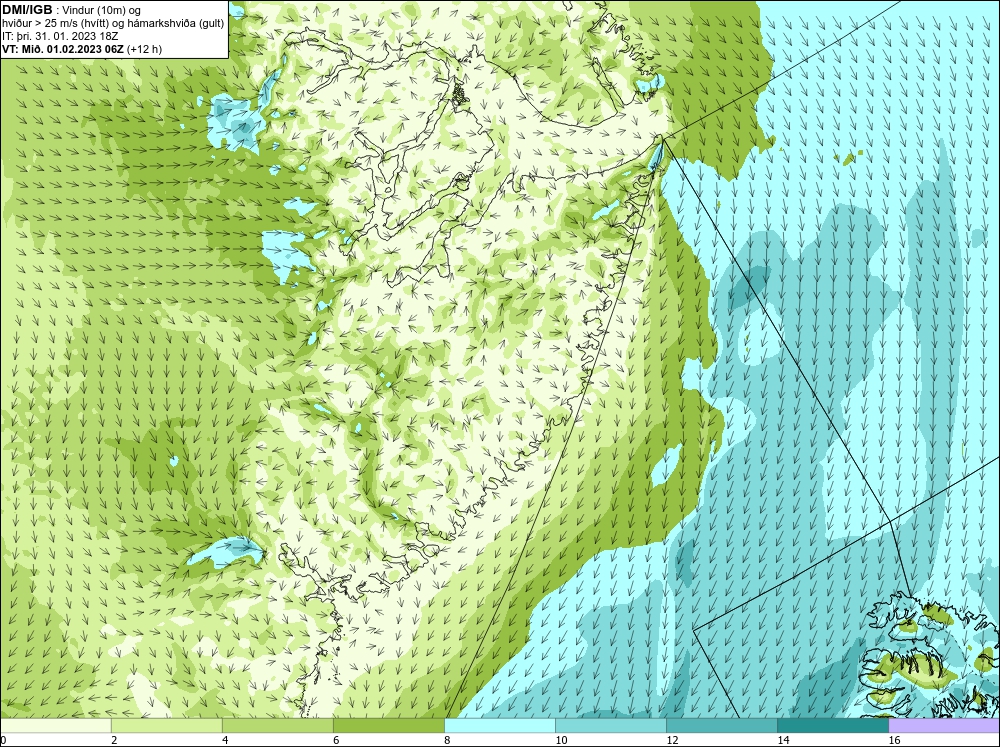This screenshot has height=747, width=1000.
Task: Click the legend scale label 14
Action: coord(783,740)
